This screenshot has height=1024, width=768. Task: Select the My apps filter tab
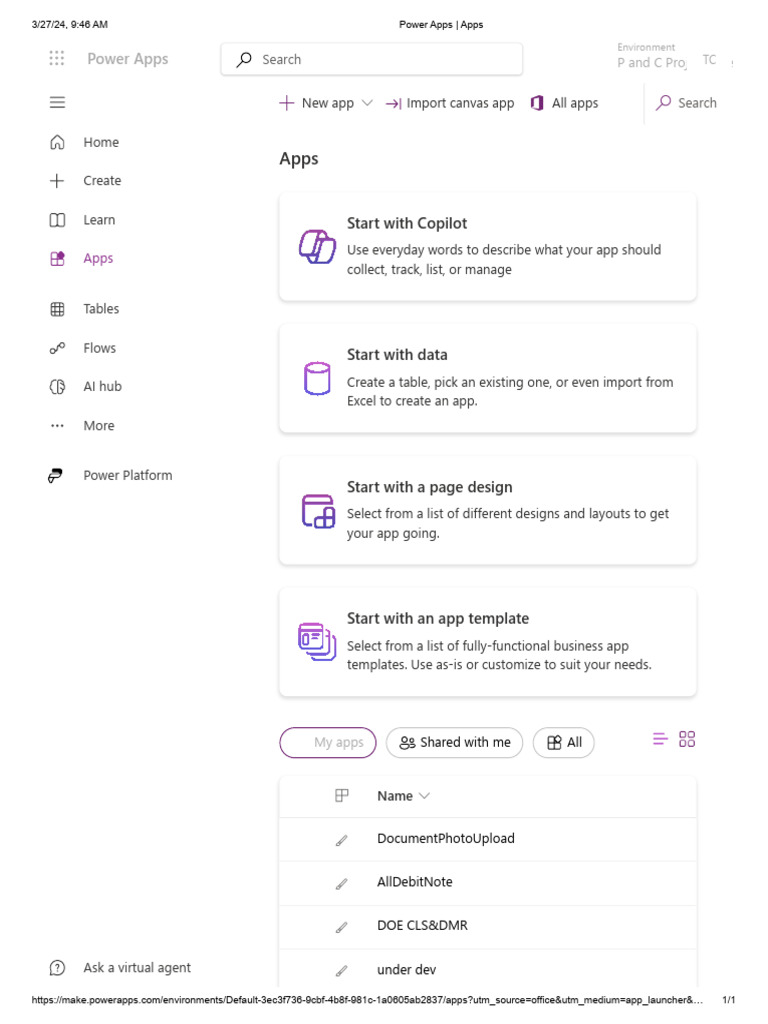click(328, 743)
